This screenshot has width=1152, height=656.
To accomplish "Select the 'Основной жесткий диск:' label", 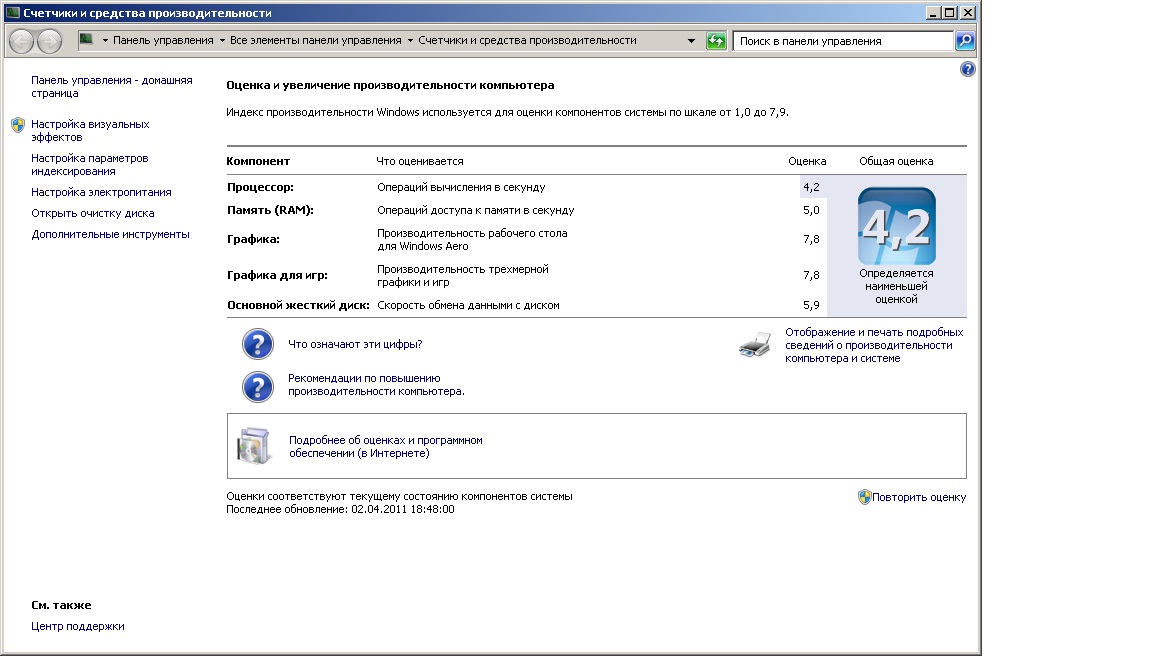I will point(298,306).
